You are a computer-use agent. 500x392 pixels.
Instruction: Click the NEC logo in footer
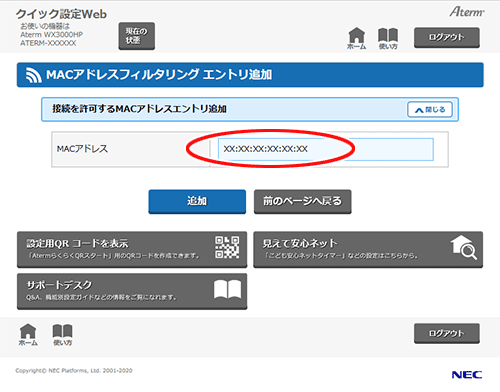467,375
